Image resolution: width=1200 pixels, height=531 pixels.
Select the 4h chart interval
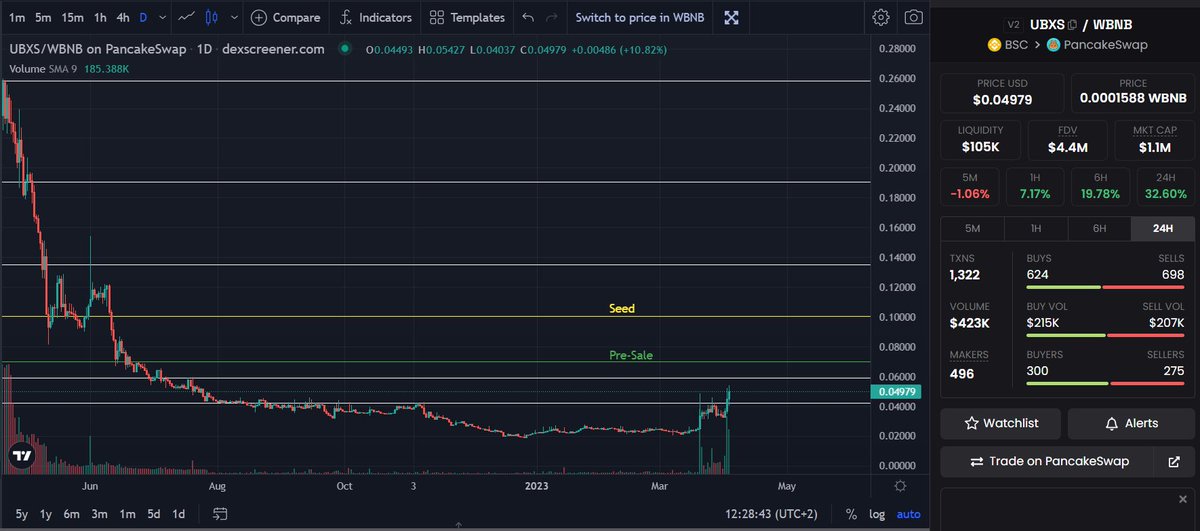coord(122,17)
